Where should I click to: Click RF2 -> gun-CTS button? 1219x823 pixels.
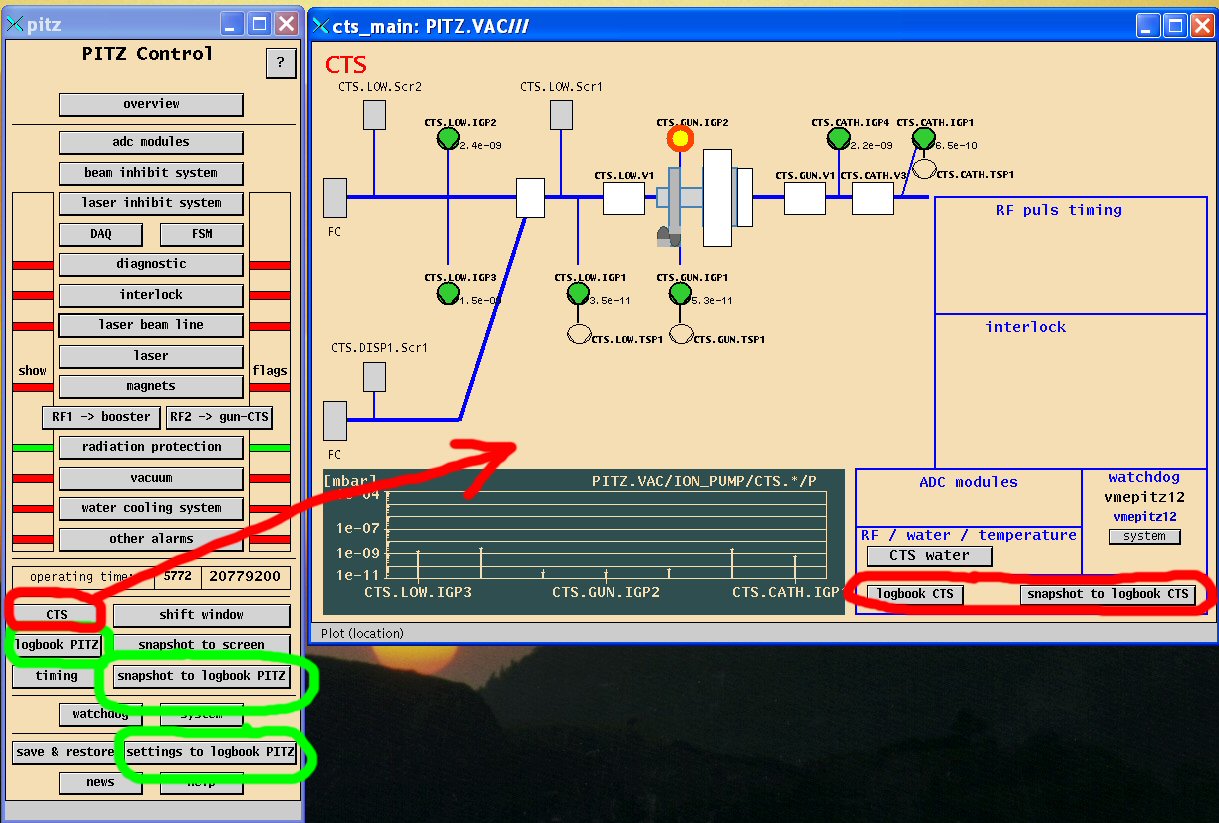[219, 417]
